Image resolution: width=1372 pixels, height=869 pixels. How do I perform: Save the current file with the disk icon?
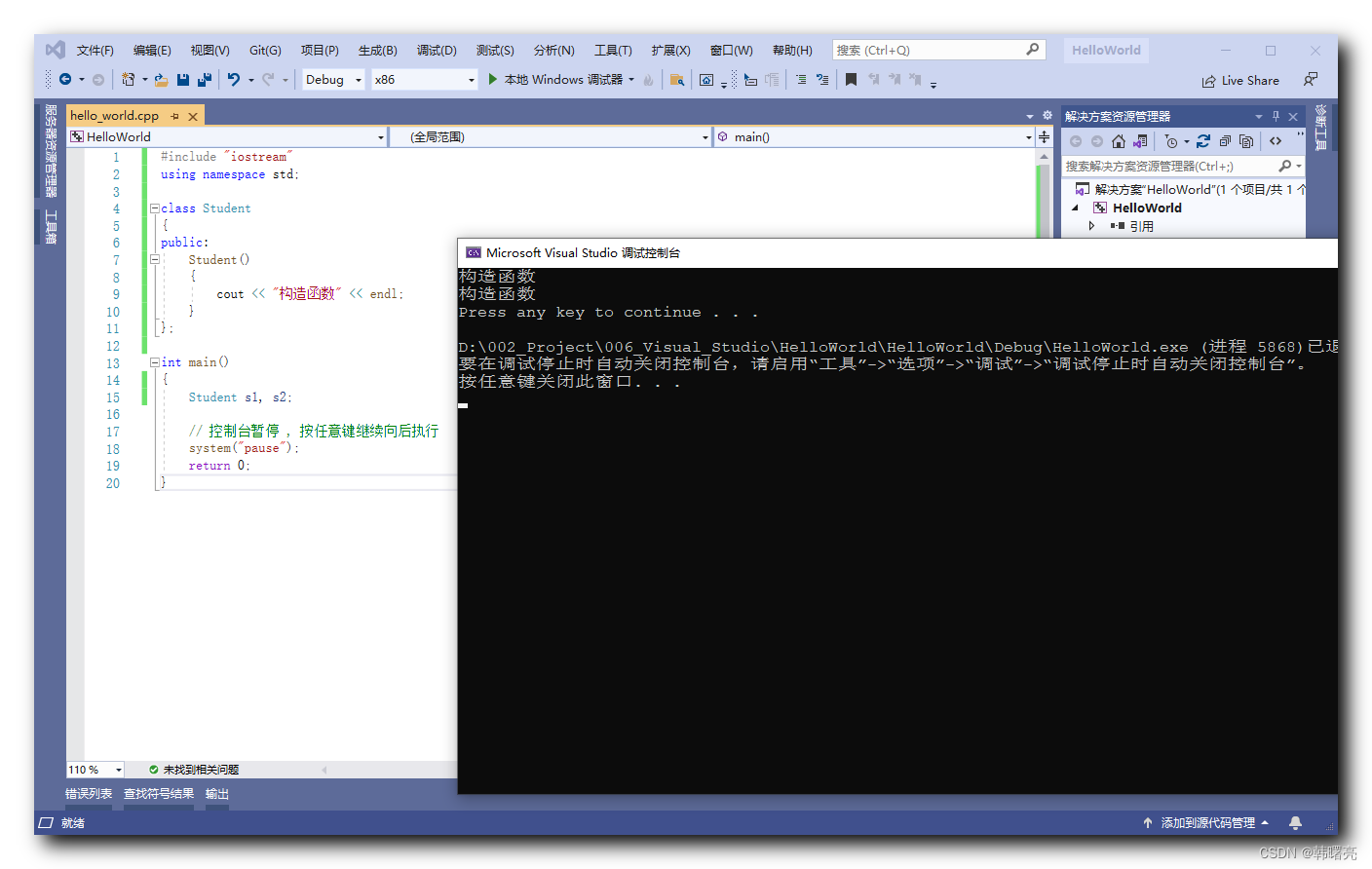click(183, 80)
